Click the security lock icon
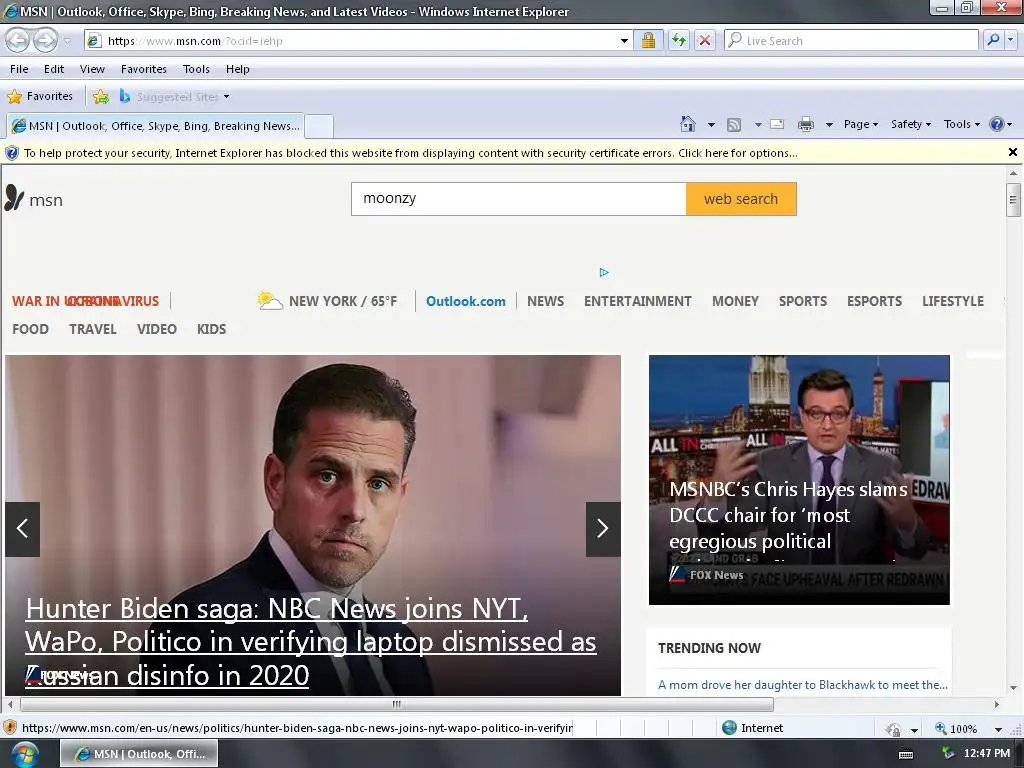The image size is (1024, 768). 648,40
